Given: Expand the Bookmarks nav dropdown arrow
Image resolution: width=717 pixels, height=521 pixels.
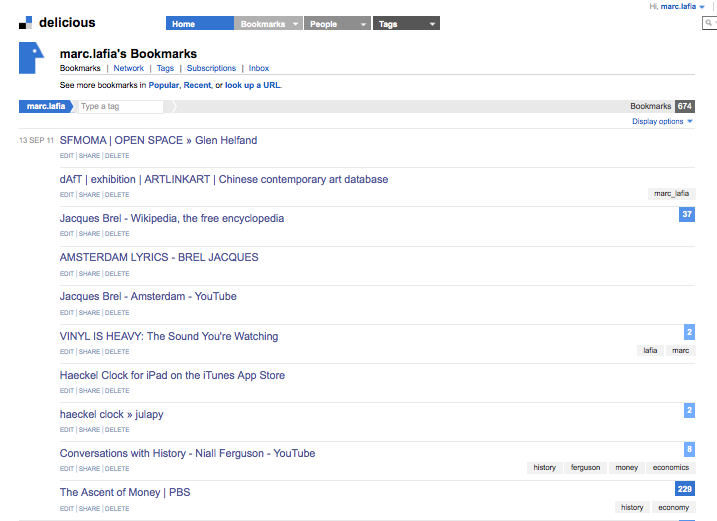Looking at the screenshot, I should click(x=296, y=24).
